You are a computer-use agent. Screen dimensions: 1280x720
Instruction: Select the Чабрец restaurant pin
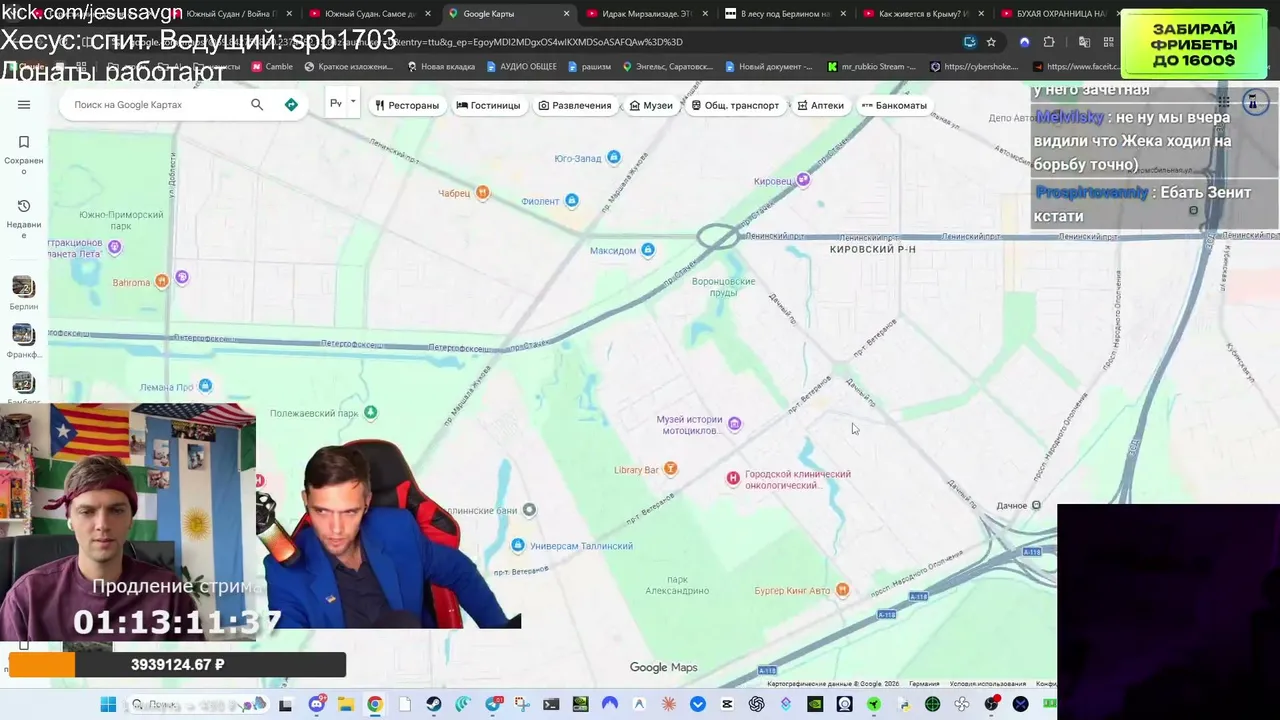(483, 192)
